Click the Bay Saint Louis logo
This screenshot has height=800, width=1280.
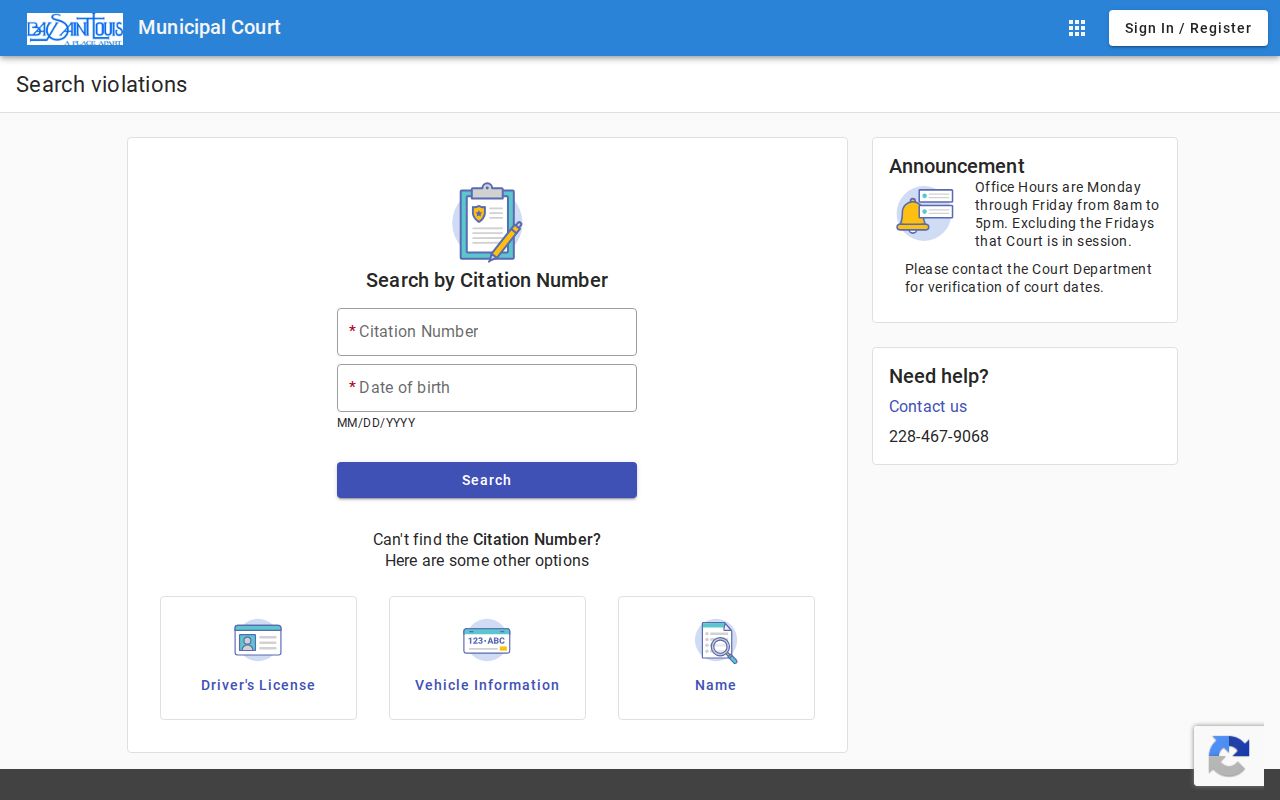pyautogui.click(x=75, y=29)
